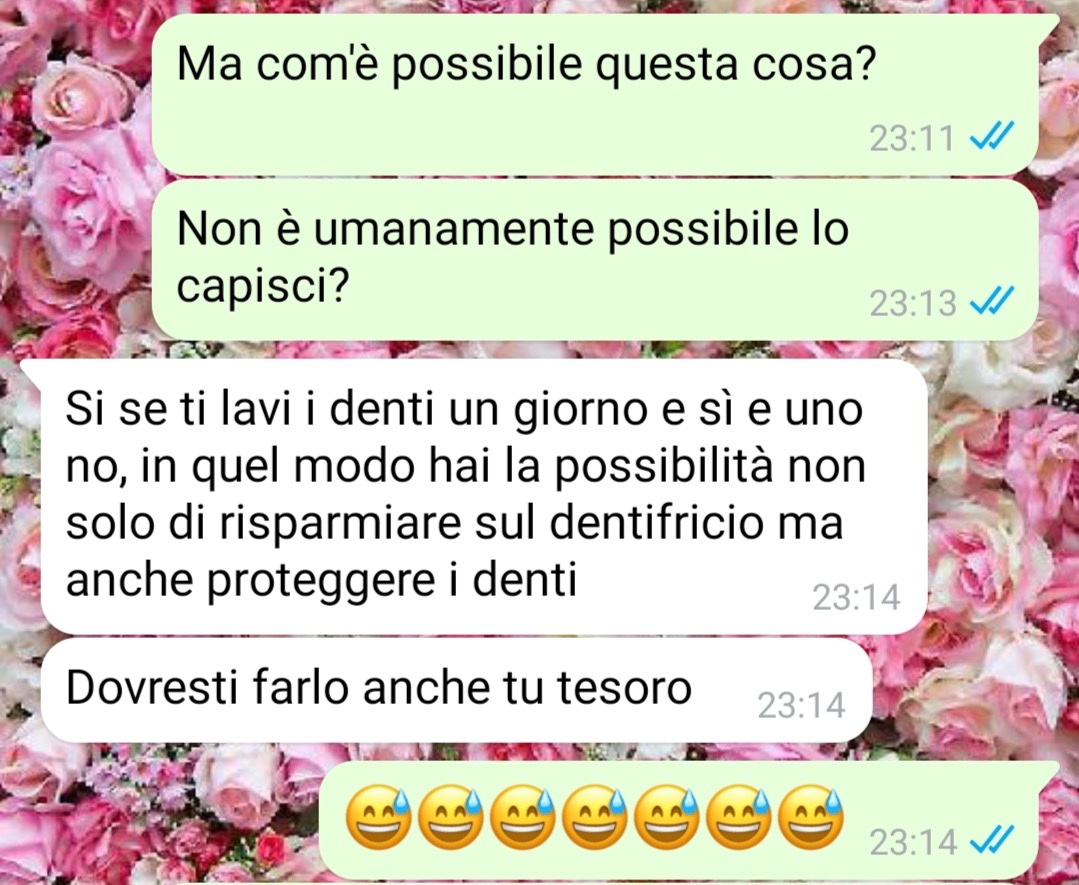Click 23:14 timestamp on the dentifricio message
The width and height of the screenshot is (1079, 885).
[856, 597]
